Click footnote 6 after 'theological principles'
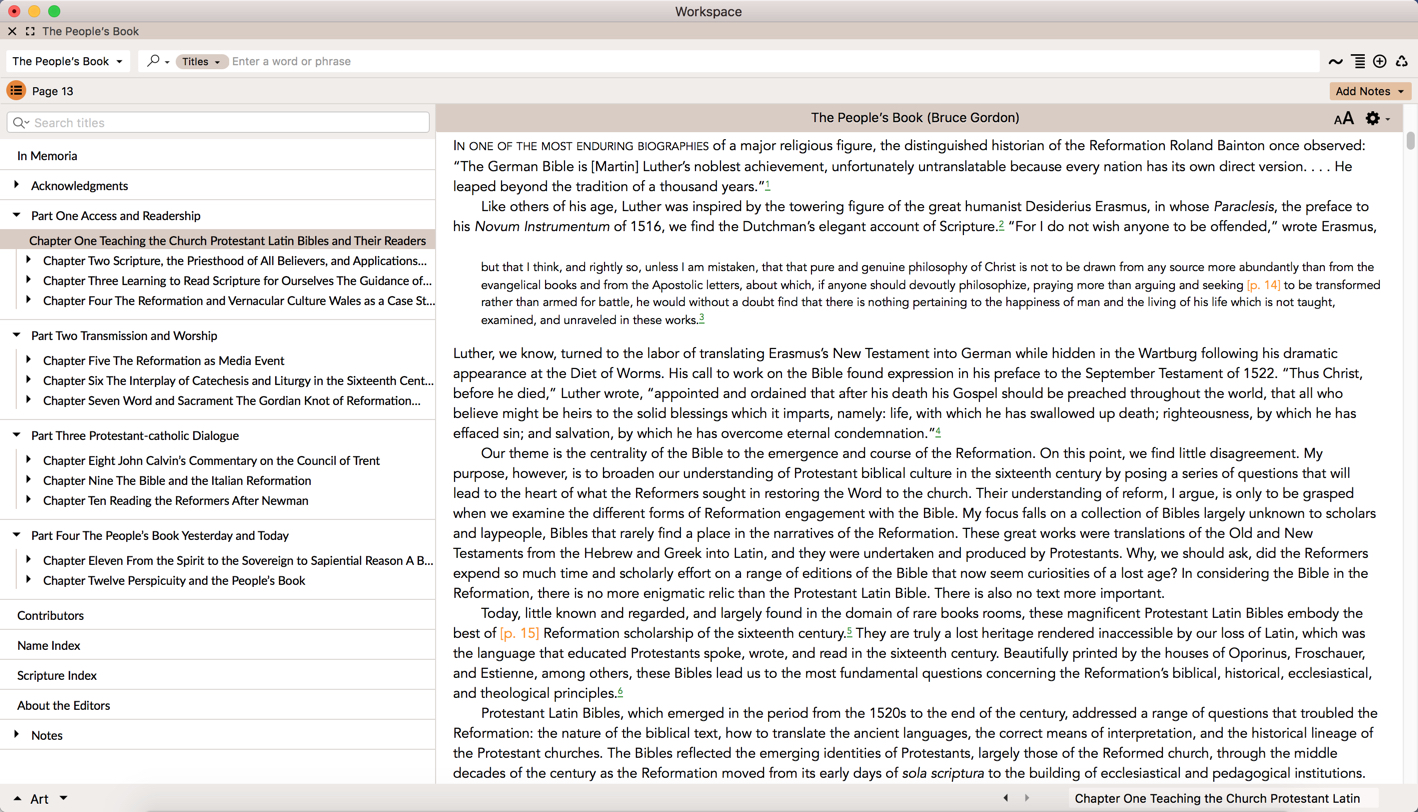 click(x=620, y=692)
